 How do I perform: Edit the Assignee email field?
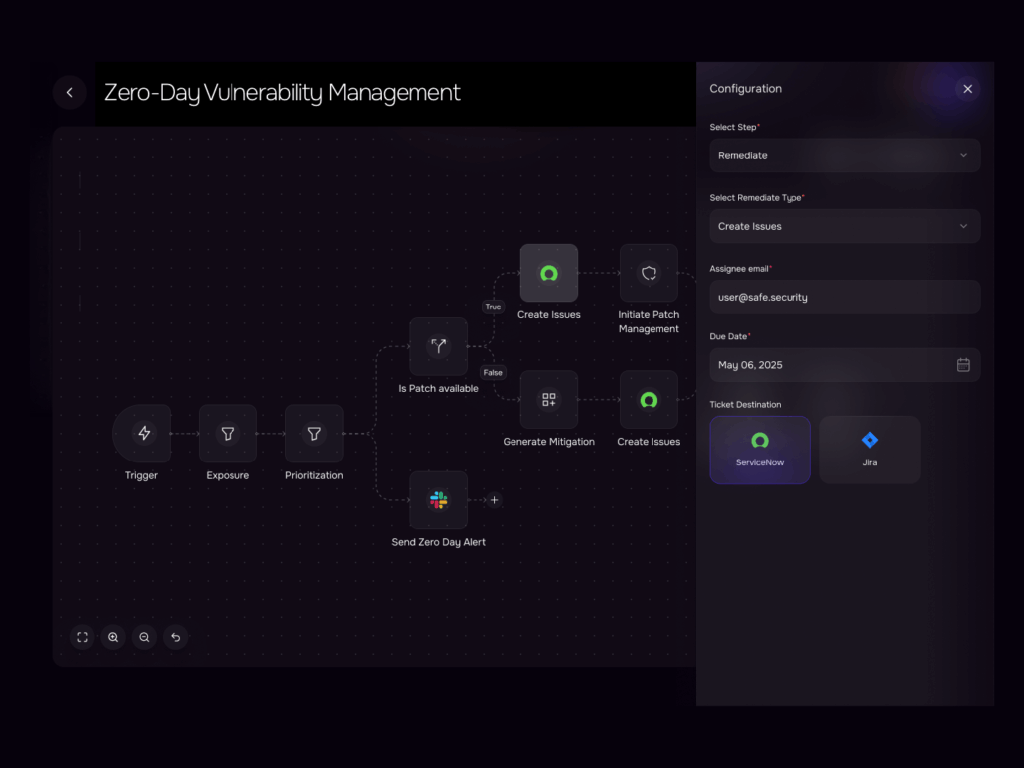(x=844, y=297)
